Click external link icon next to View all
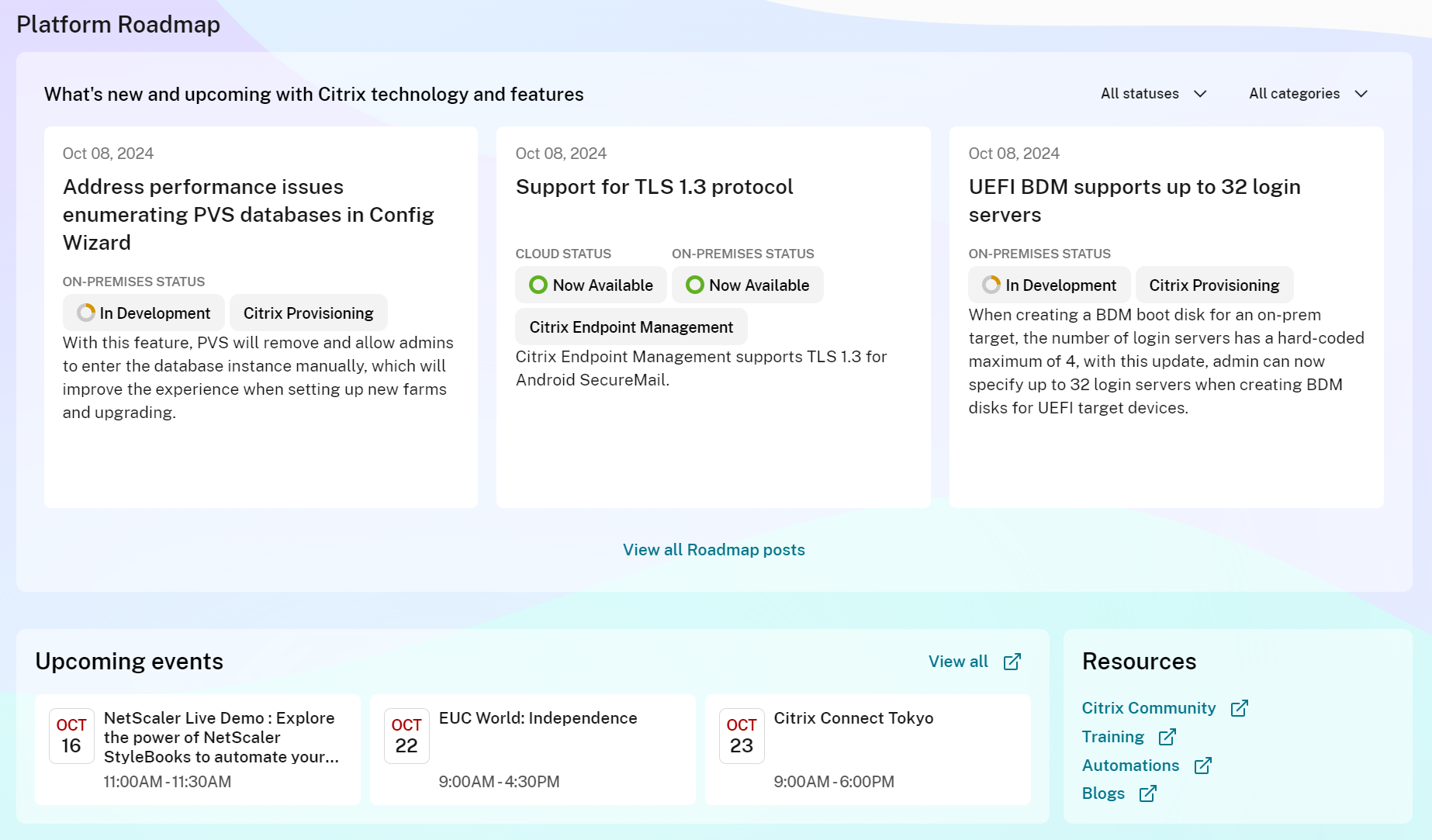 tap(1012, 662)
